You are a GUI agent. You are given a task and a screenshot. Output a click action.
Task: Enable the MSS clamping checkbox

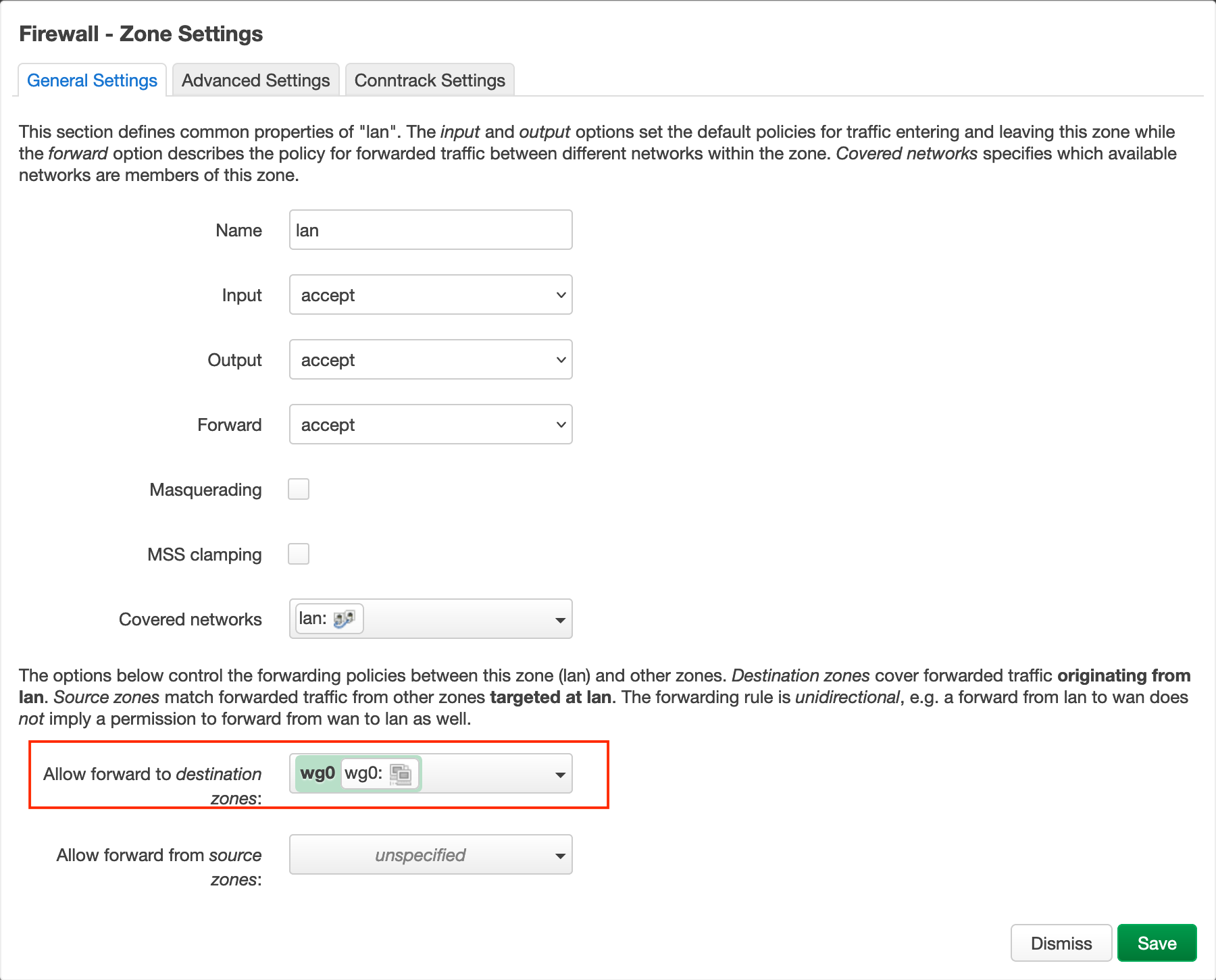click(x=299, y=554)
